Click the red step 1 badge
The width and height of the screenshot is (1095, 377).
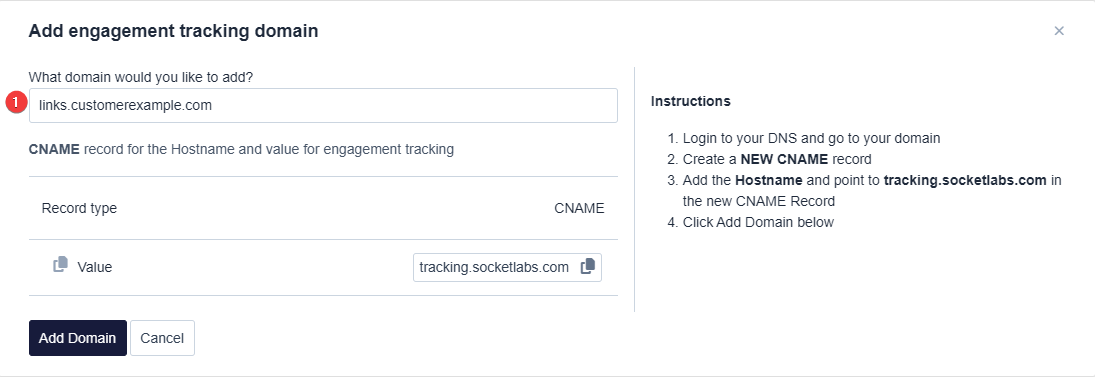[x=16, y=103]
